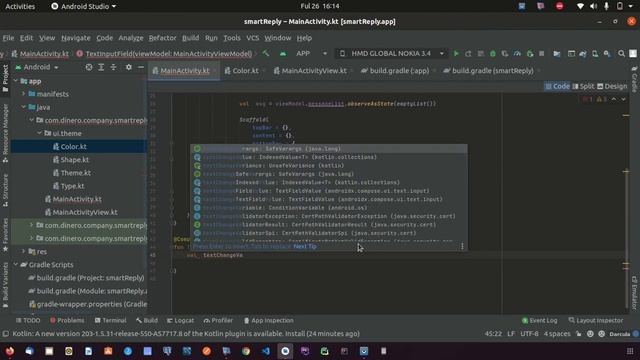Toggle the tool window quick-access icon
The height and width of the screenshot is (360, 640).
[x=6, y=333]
